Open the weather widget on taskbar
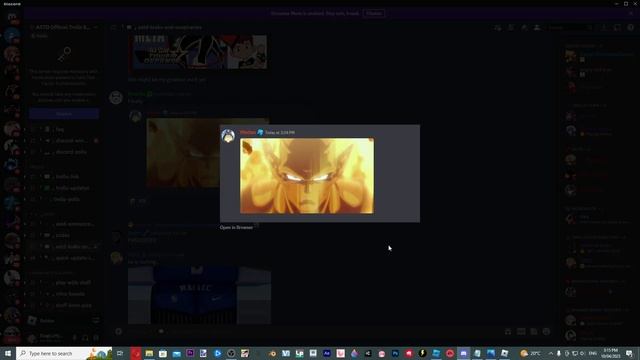 pyautogui.click(x=530, y=353)
